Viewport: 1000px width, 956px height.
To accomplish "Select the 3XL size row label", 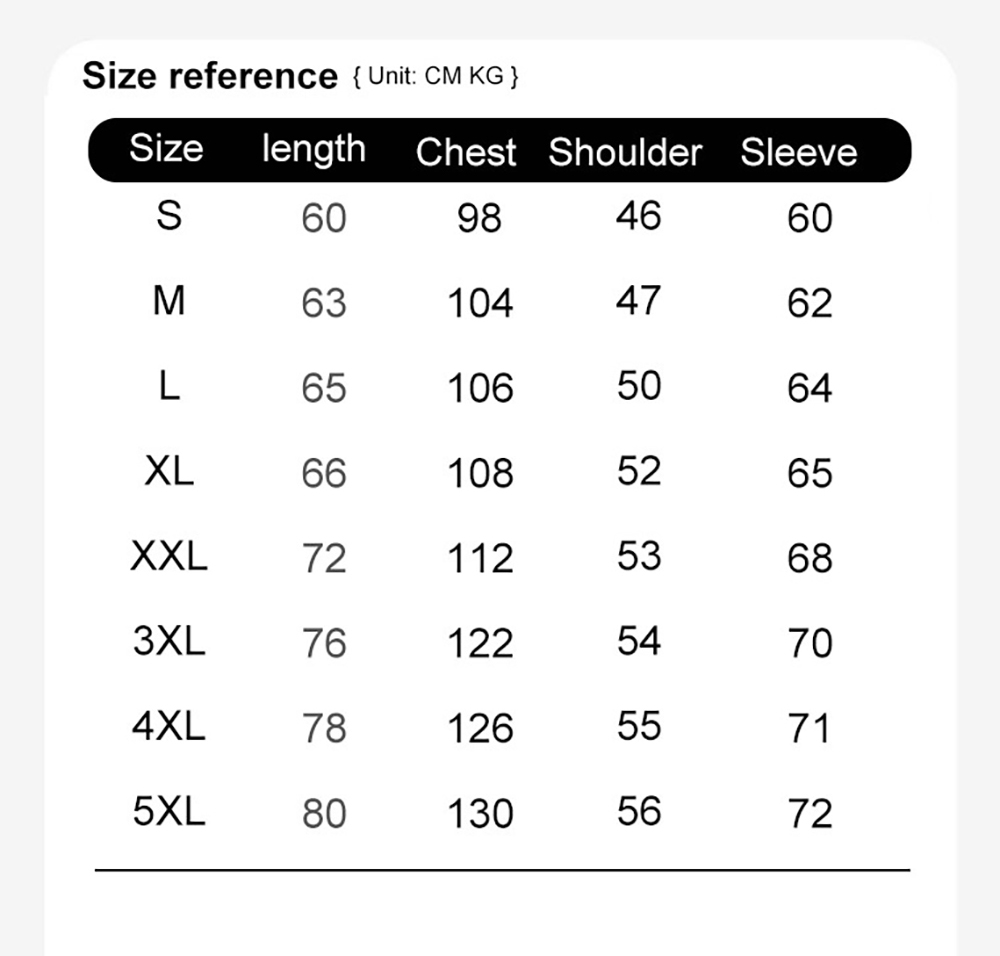I will 169,640.
